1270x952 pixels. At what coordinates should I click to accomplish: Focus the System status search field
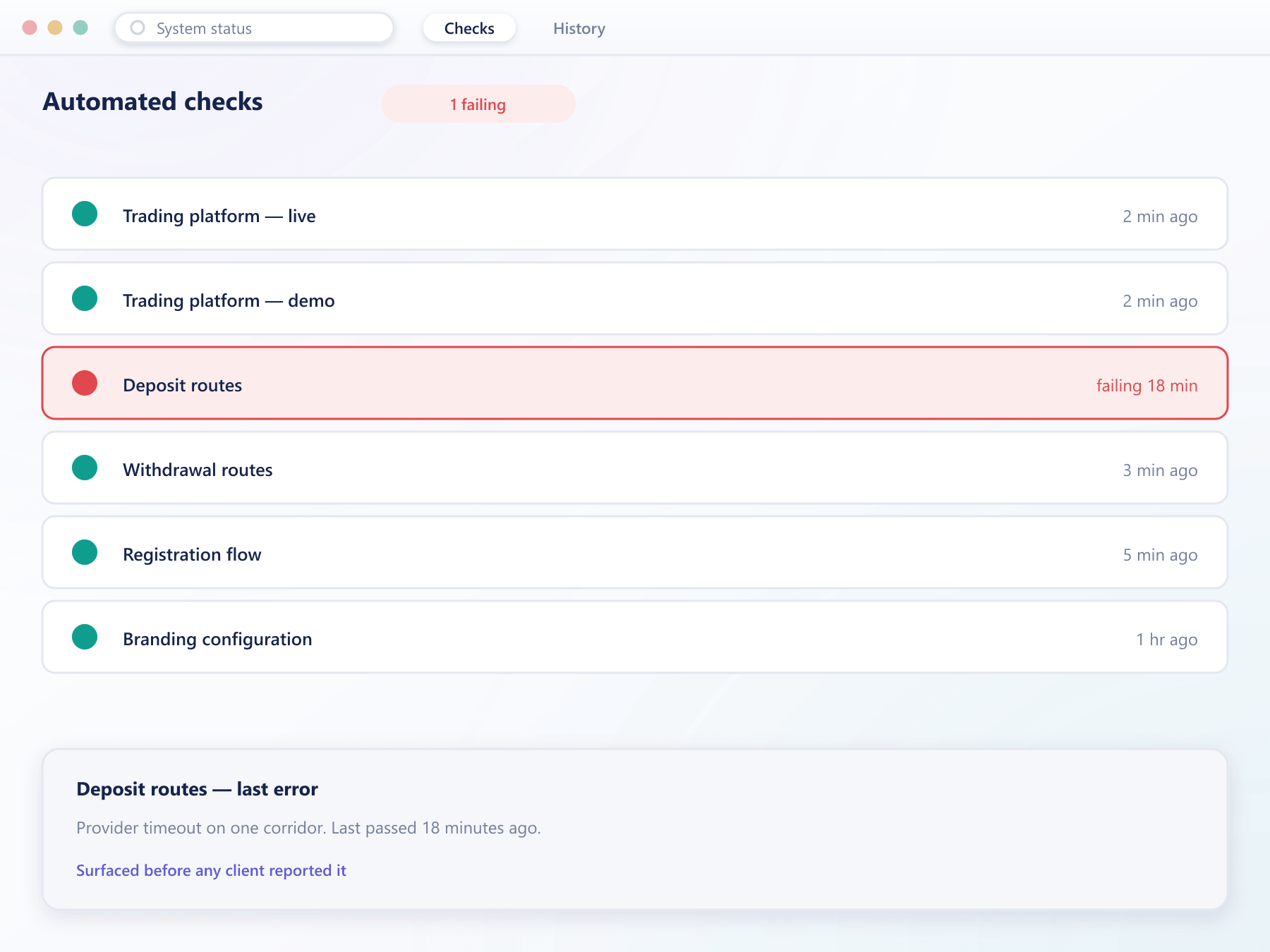pos(254,28)
